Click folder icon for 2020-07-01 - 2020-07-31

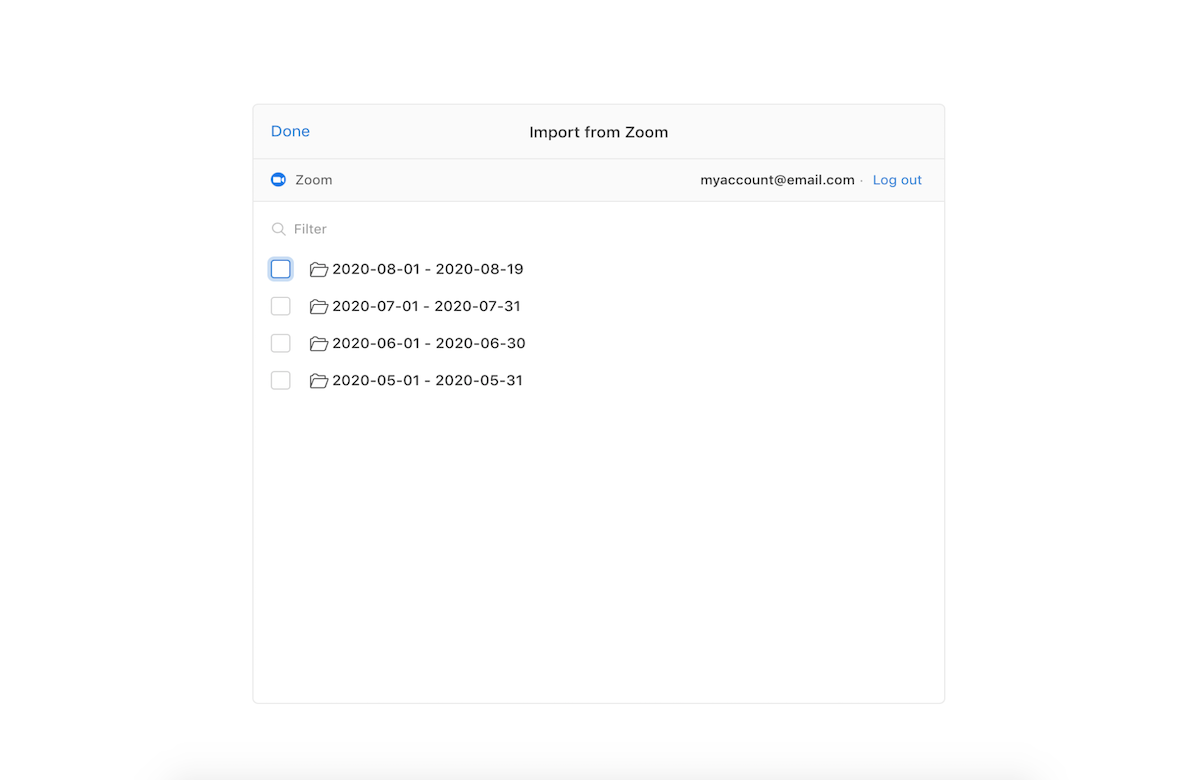[x=319, y=306]
